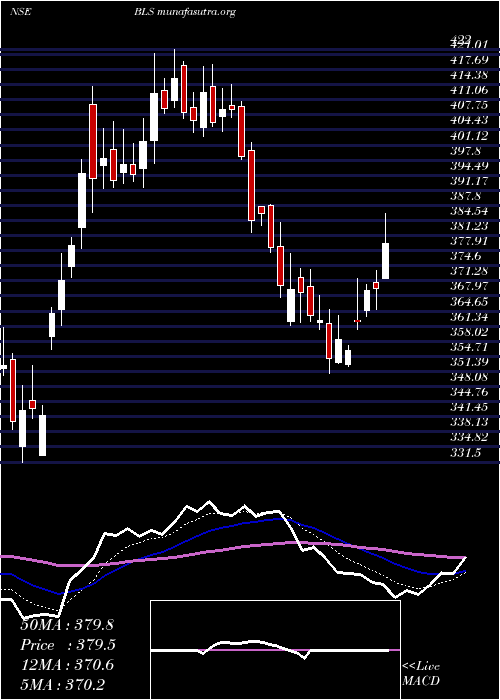Screen dimensions: 500x700
Task: Click the 367.97 price axis label
Action: click(469, 287)
